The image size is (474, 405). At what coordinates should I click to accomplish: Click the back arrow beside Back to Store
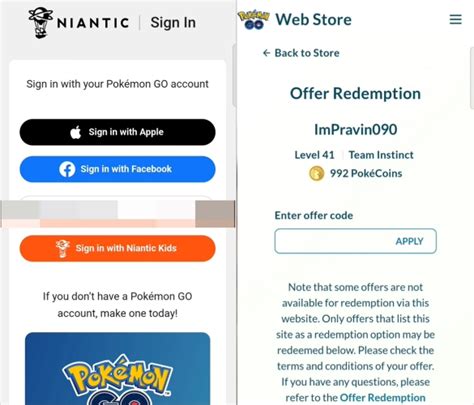coord(266,53)
